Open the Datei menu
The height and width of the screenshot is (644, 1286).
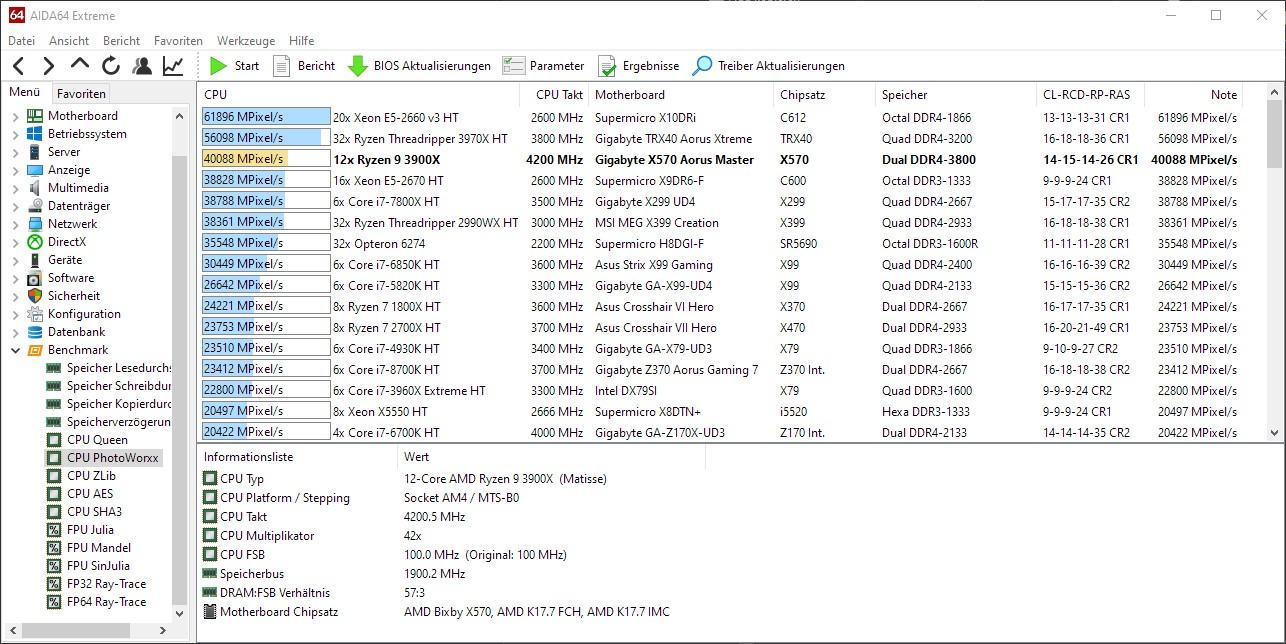click(x=21, y=41)
